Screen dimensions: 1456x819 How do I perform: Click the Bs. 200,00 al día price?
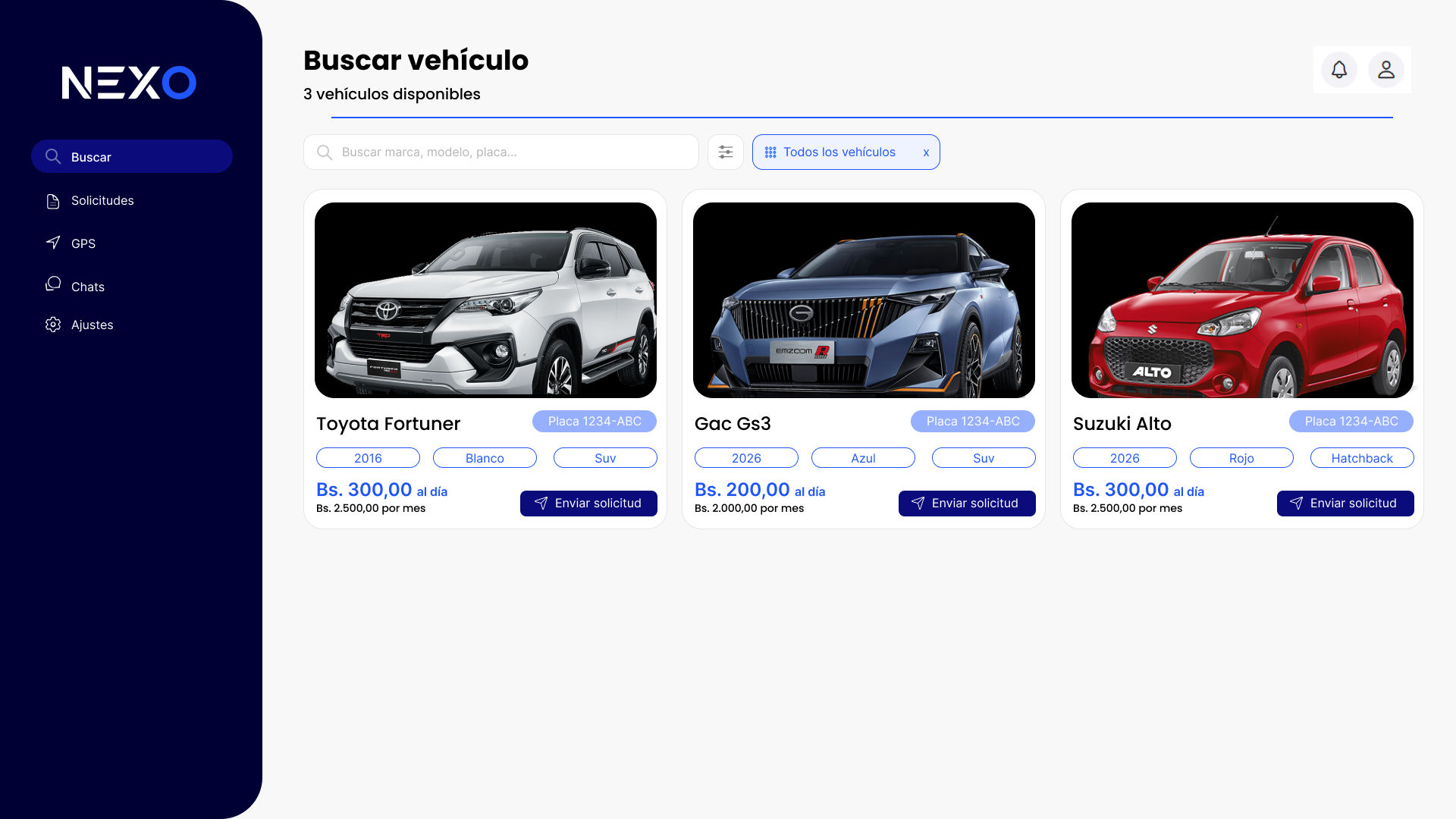760,490
